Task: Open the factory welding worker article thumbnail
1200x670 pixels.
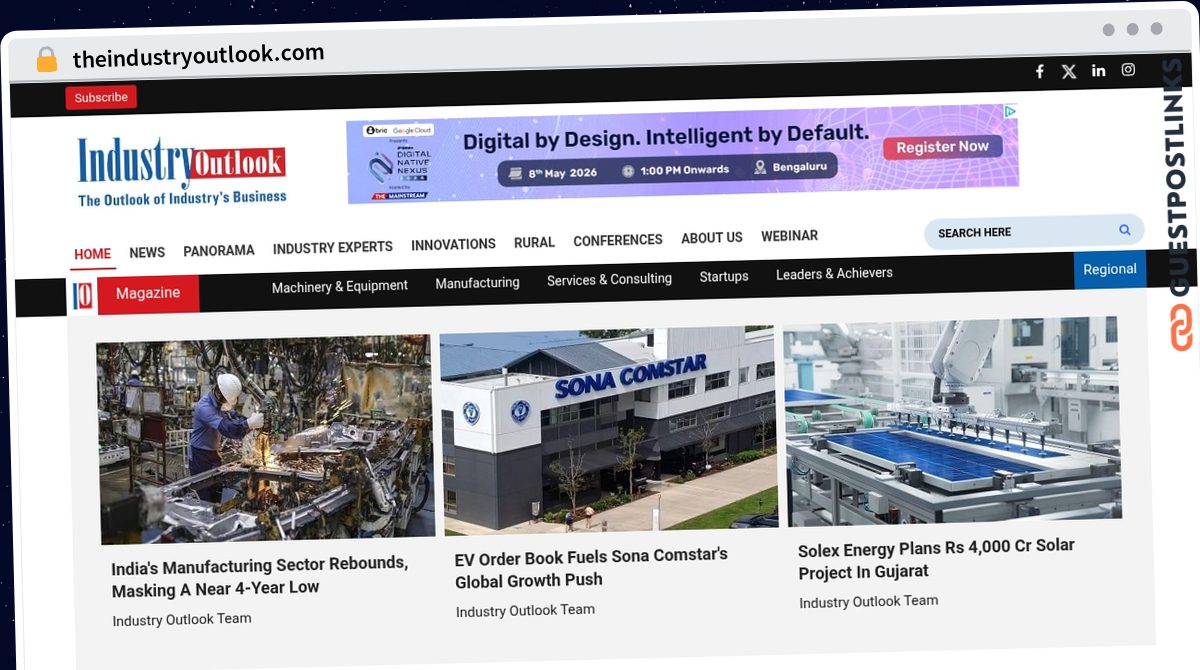Action: (266, 438)
